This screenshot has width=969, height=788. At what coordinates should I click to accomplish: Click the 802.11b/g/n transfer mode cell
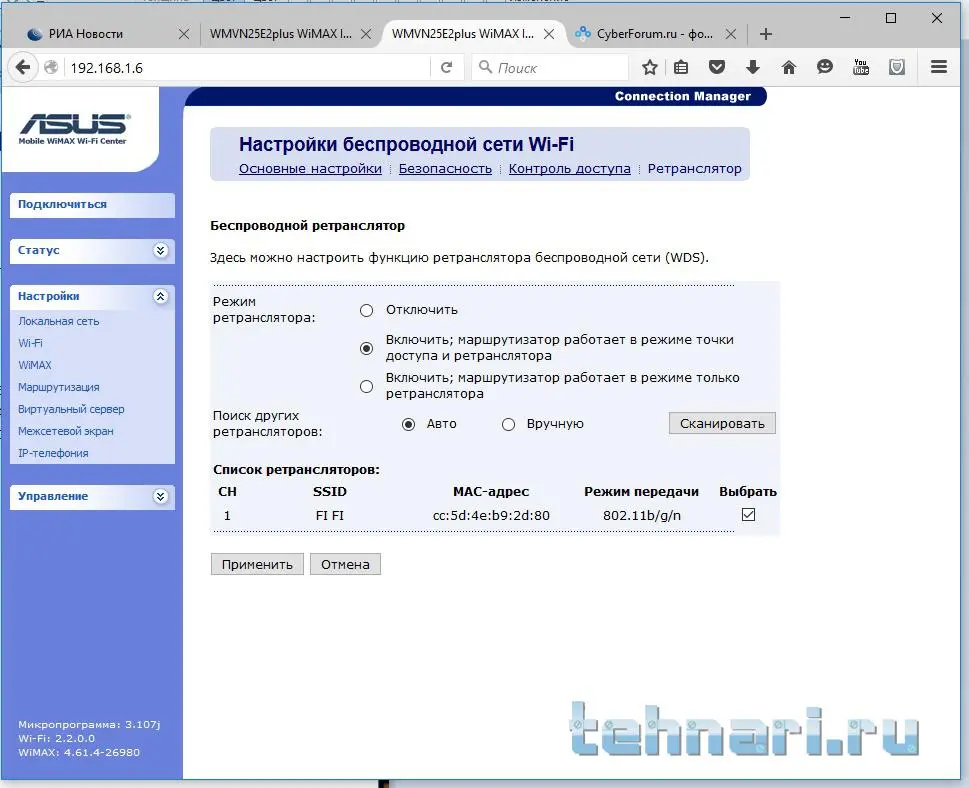pos(642,515)
